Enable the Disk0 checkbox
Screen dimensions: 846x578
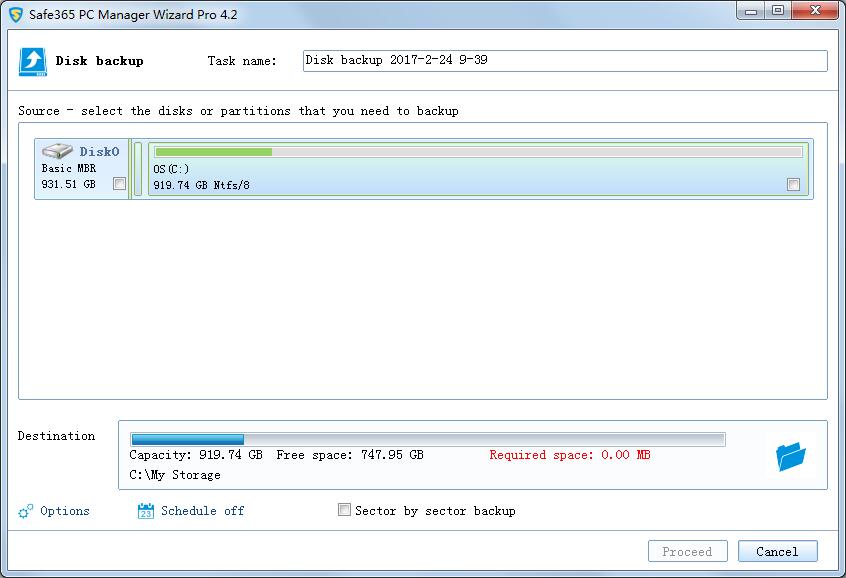pos(120,184)
